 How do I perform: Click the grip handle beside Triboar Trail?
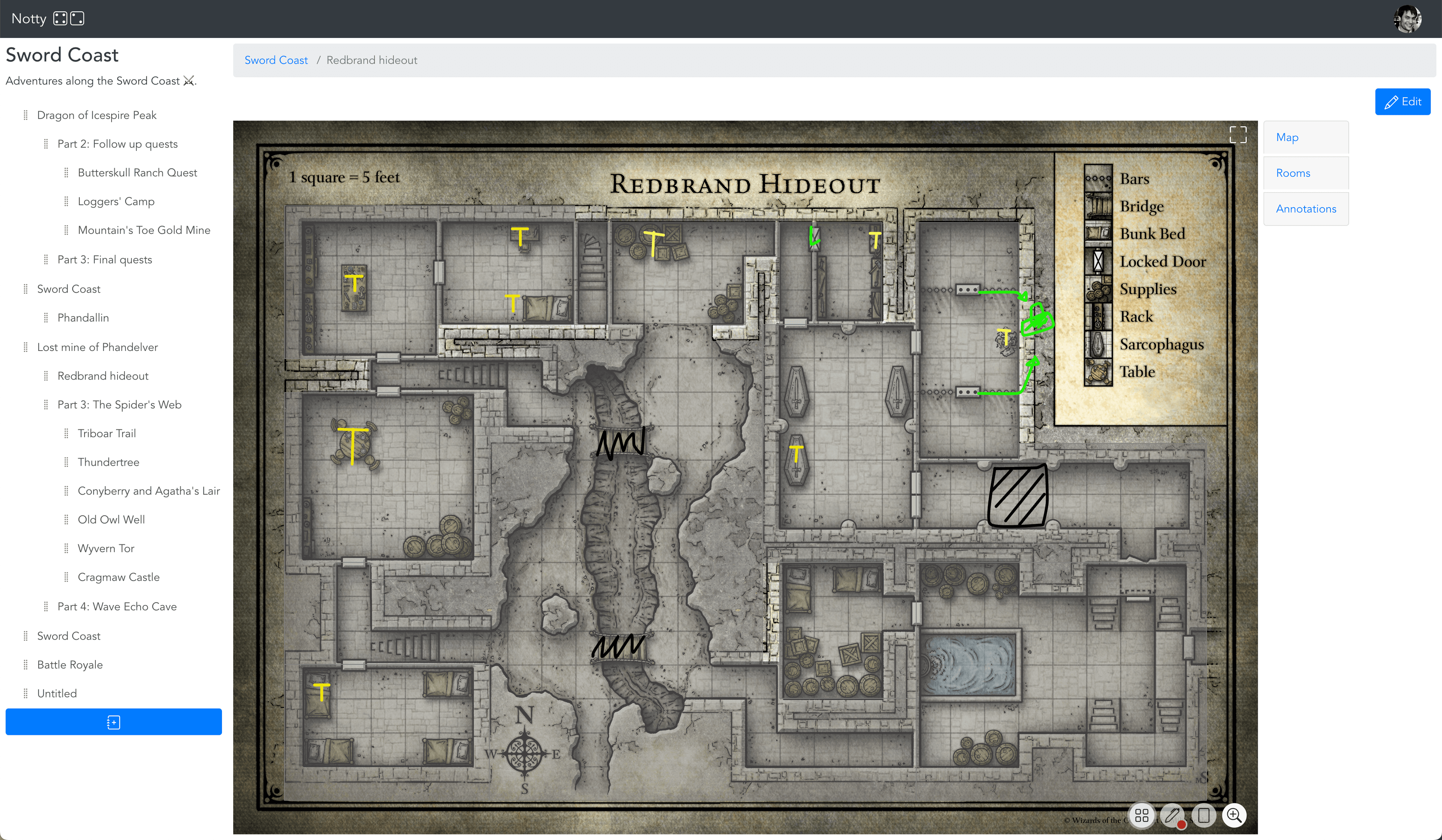[66, 434]
